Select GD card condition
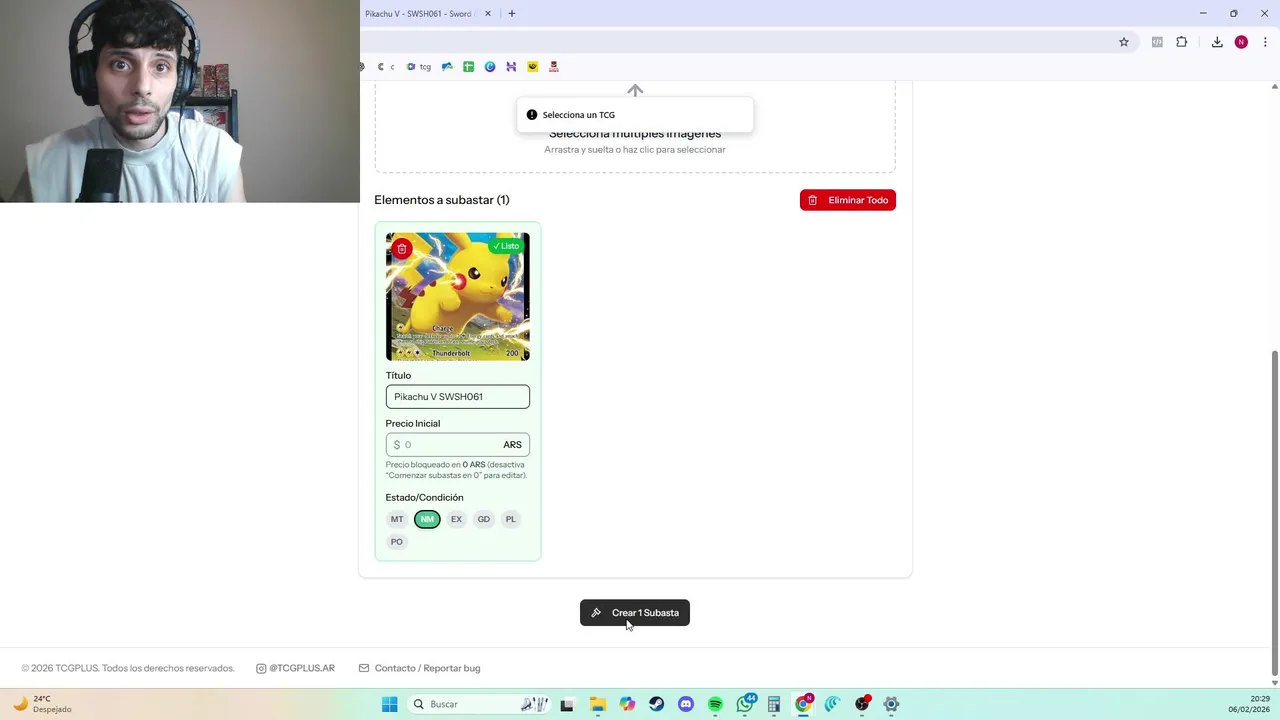Viewport: 1280px width, 720px height. click(x=484, y=519)
